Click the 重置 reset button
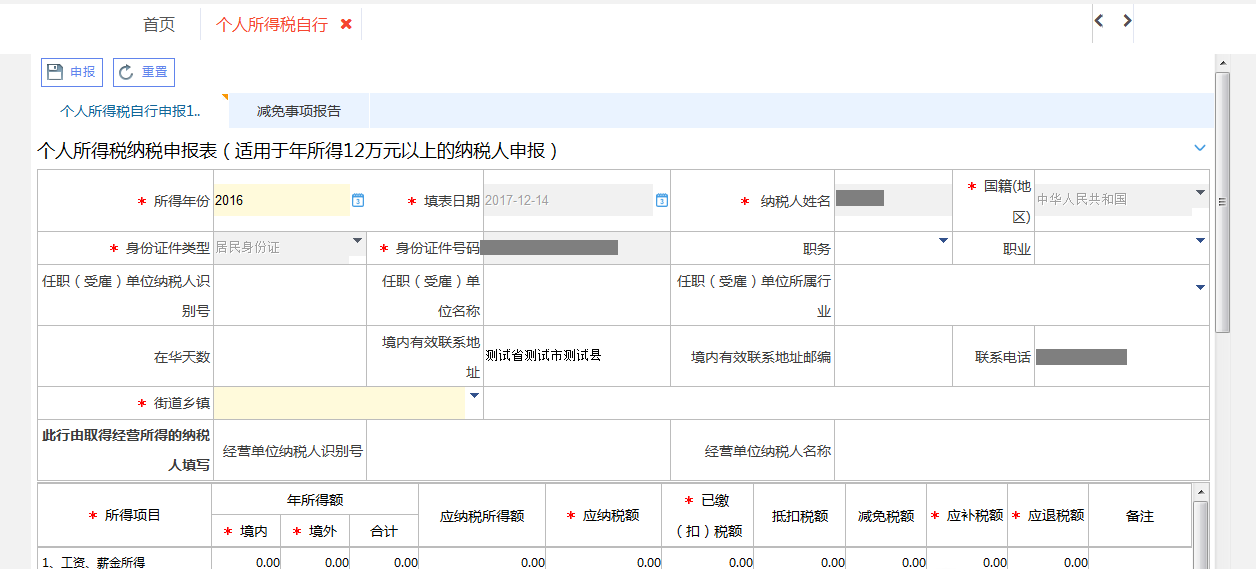Viewport: 1256px width, 569px height. point(144,72)
